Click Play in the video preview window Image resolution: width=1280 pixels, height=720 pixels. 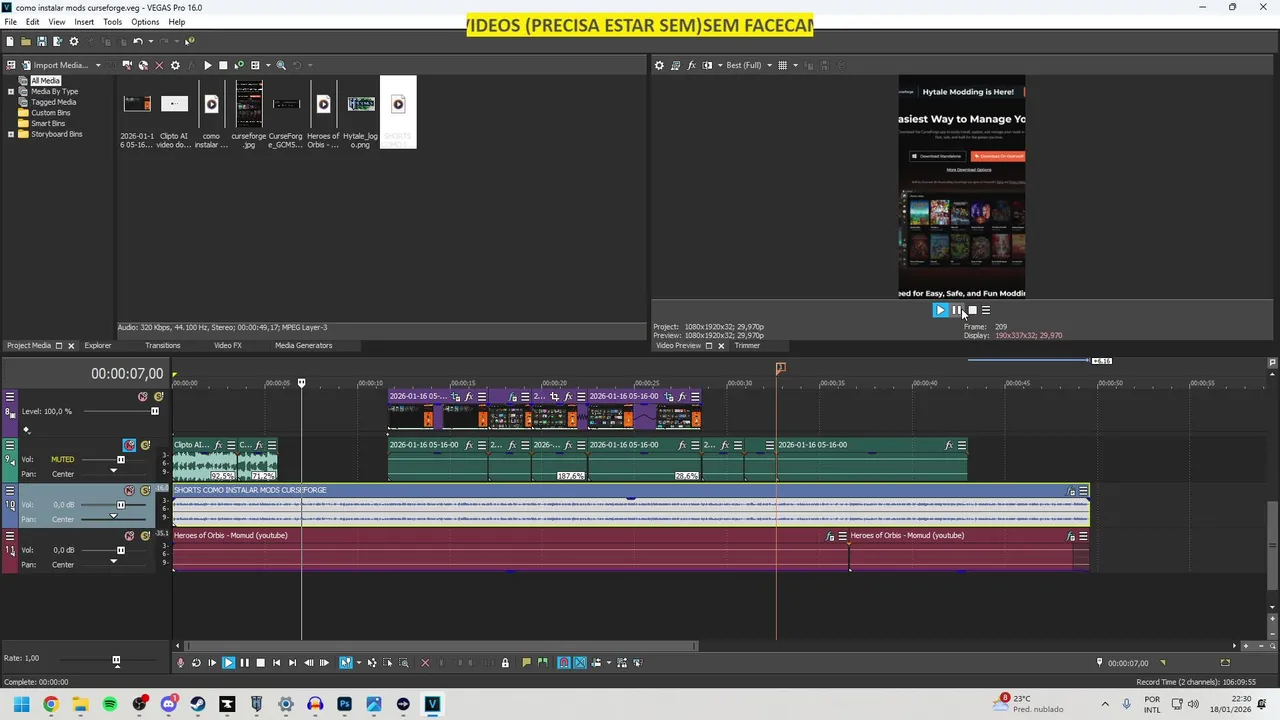coord(940,310)
